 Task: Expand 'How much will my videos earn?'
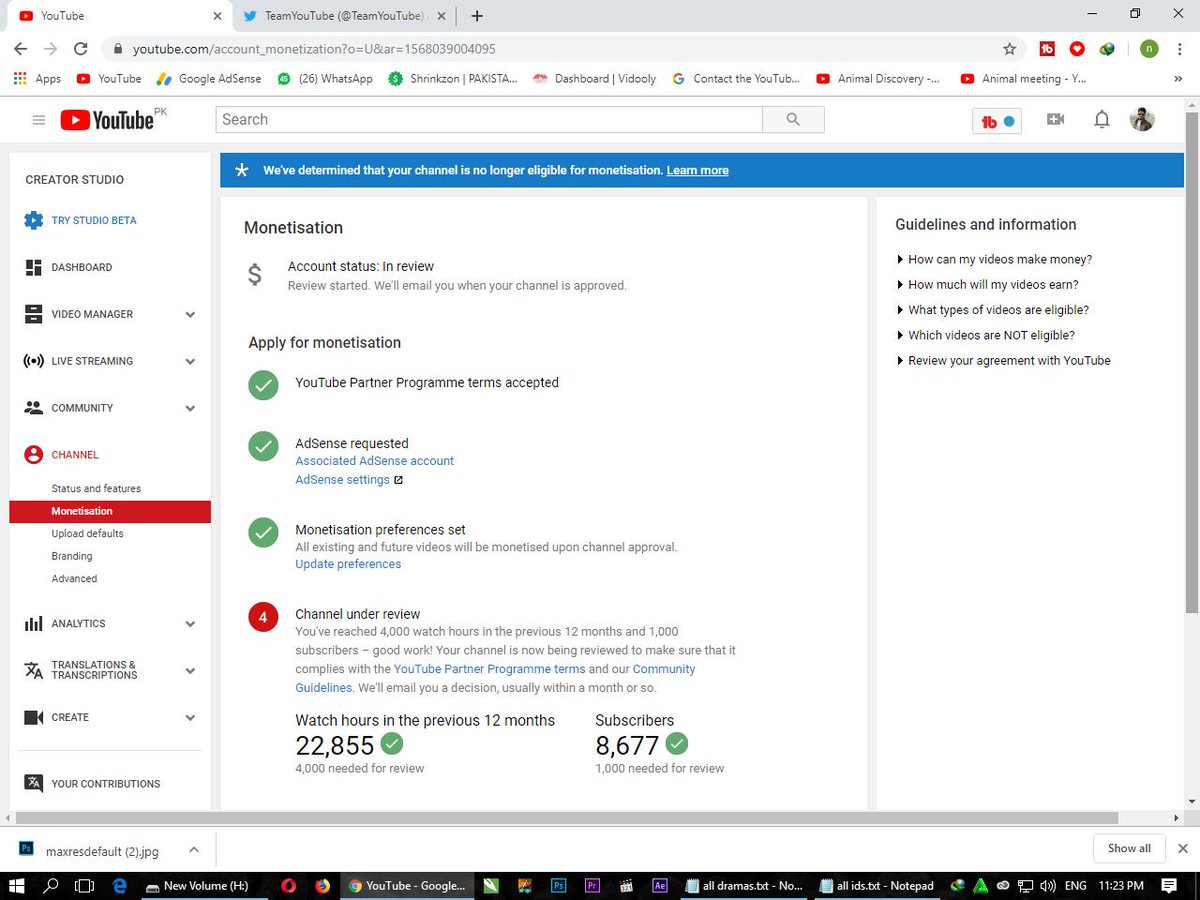click(x=988, y=285)
